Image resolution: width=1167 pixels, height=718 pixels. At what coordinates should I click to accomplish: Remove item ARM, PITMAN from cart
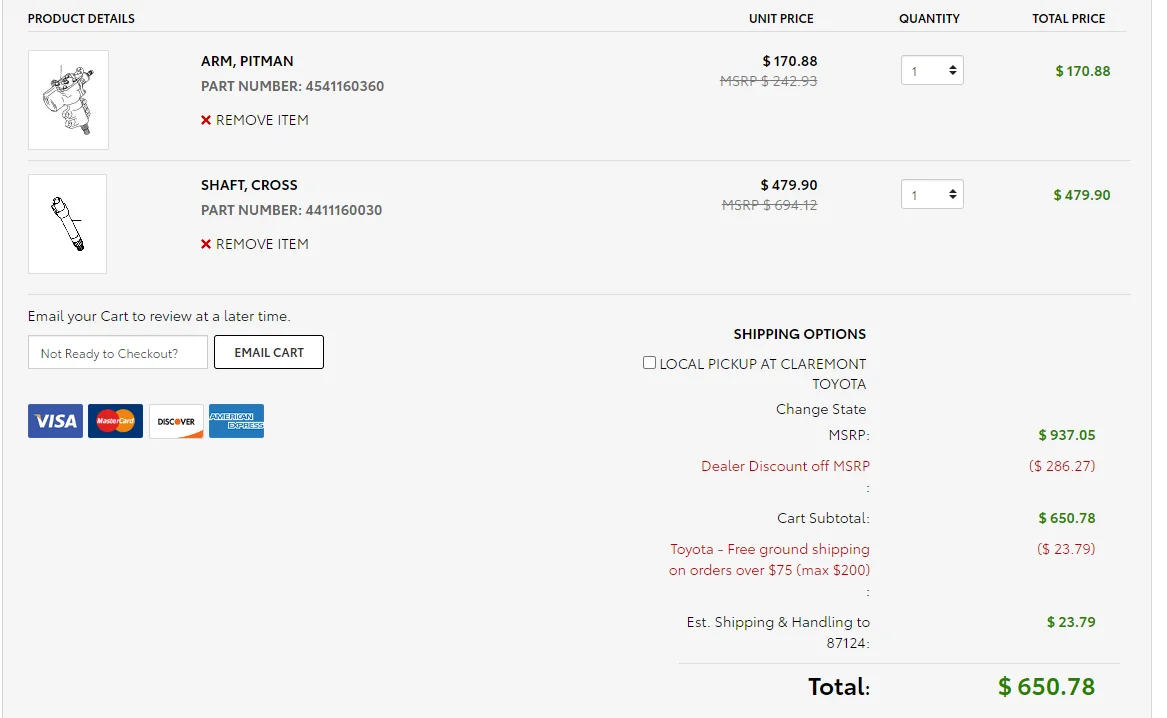[x=255, y=120]
